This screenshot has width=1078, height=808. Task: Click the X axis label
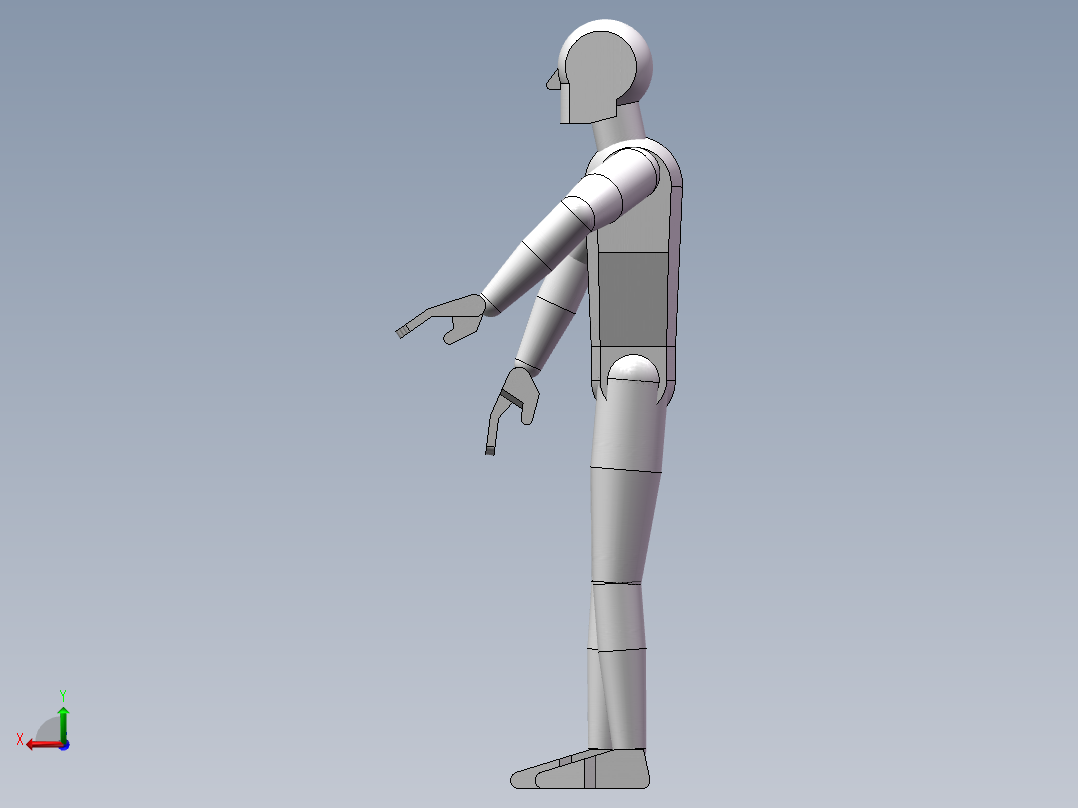pyautogui.click(x=20, y=738)
